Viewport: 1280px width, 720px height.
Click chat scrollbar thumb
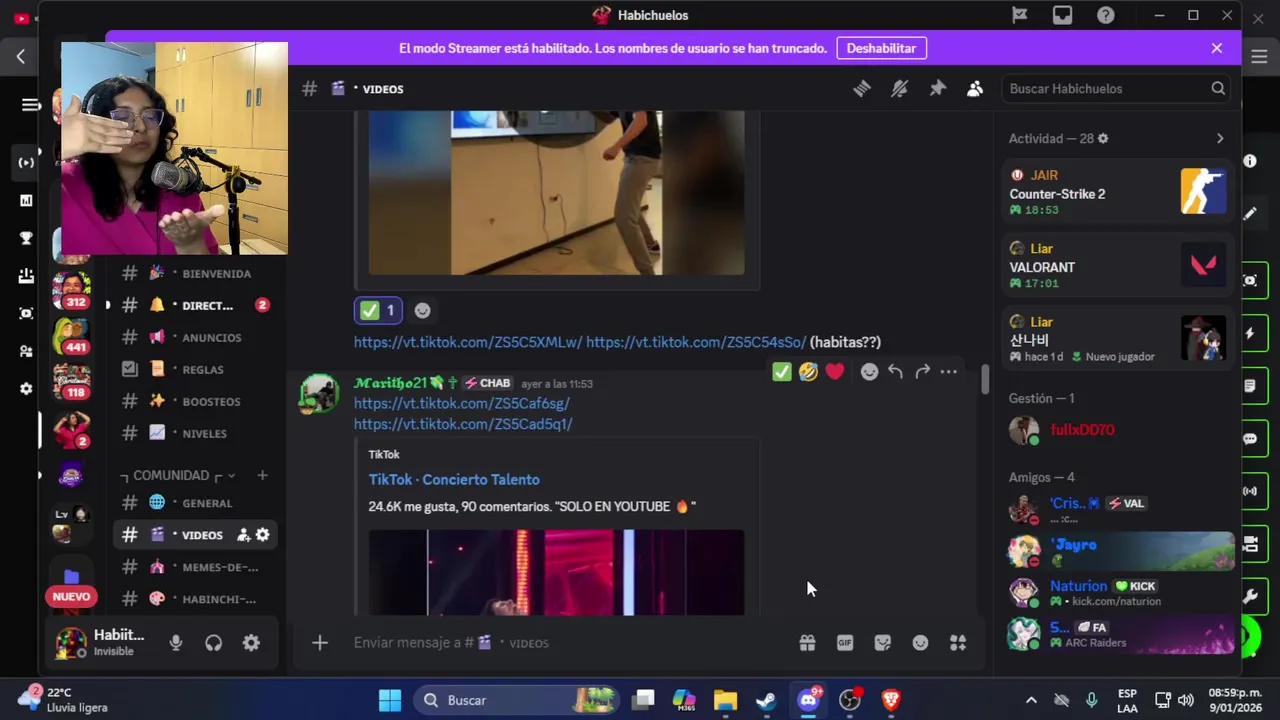click(985, 378)
